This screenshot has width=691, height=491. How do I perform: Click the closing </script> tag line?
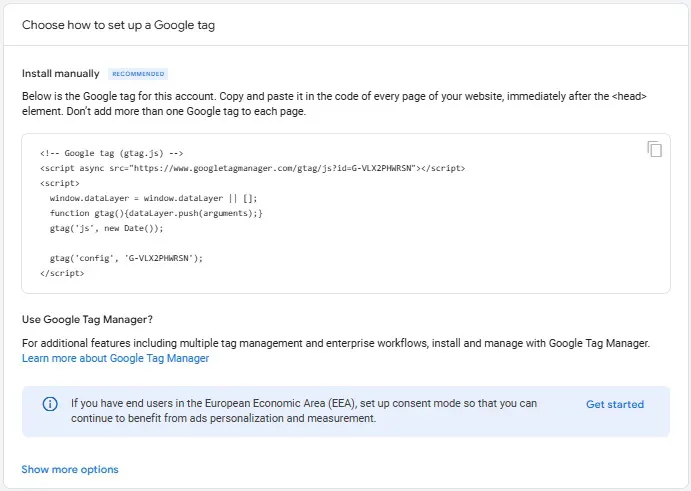coord(62,273)
